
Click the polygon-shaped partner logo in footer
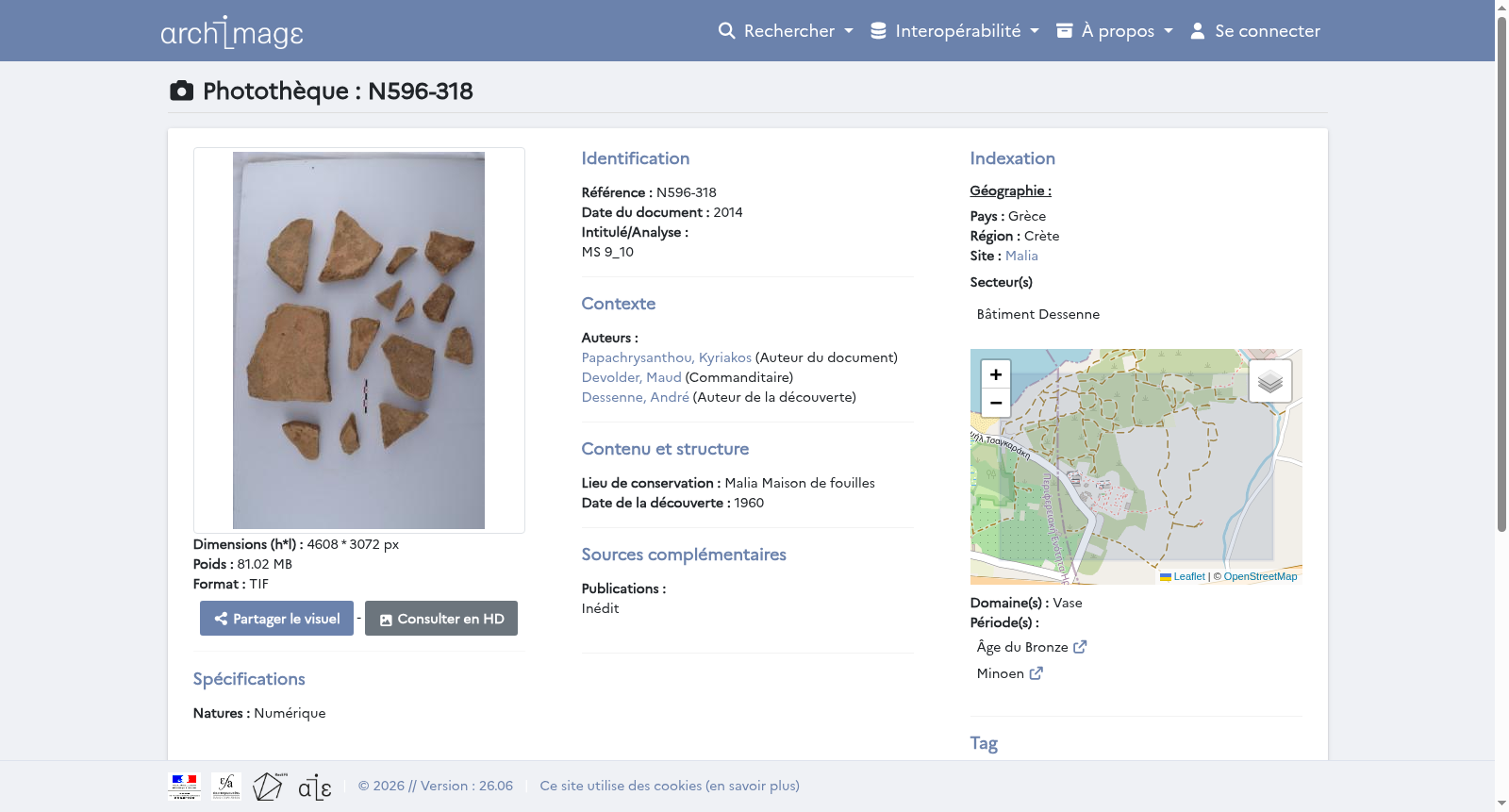pyautogui.click(x=269, y=786)
